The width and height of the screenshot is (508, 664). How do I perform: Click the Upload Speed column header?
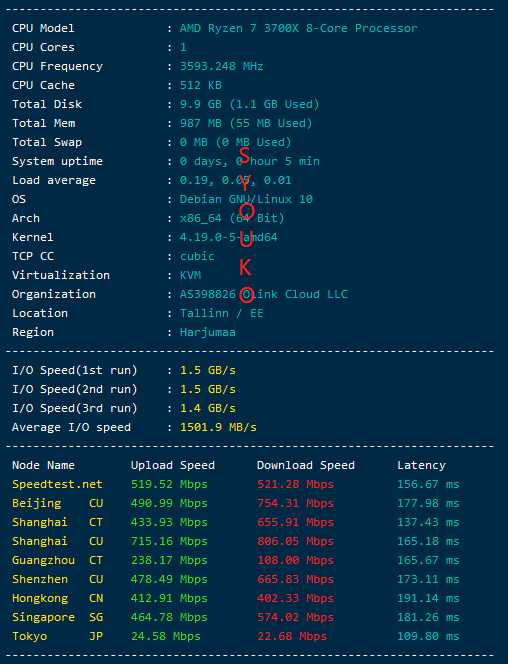tap(173, 465)
